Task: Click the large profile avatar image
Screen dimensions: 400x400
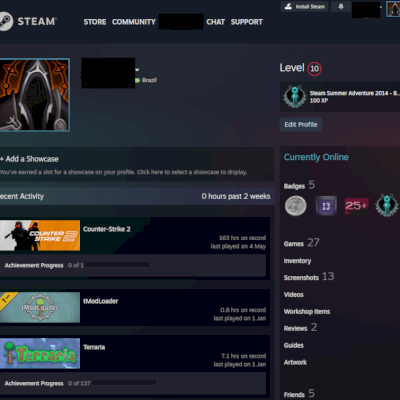Action: tap(35, 95)
